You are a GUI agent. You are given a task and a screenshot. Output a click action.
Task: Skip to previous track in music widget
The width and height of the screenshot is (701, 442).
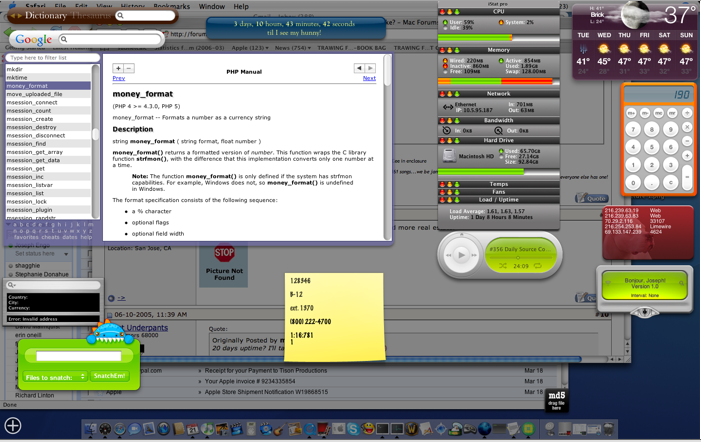tap(448, 255)
